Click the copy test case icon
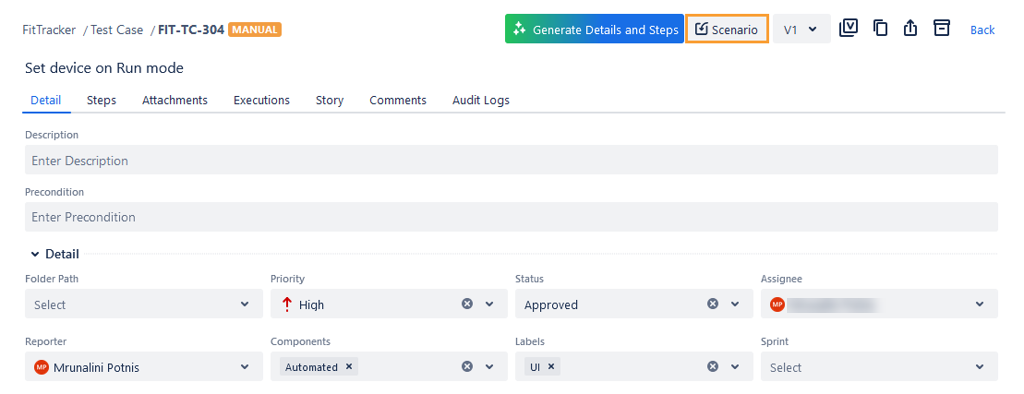 point(880,28)
